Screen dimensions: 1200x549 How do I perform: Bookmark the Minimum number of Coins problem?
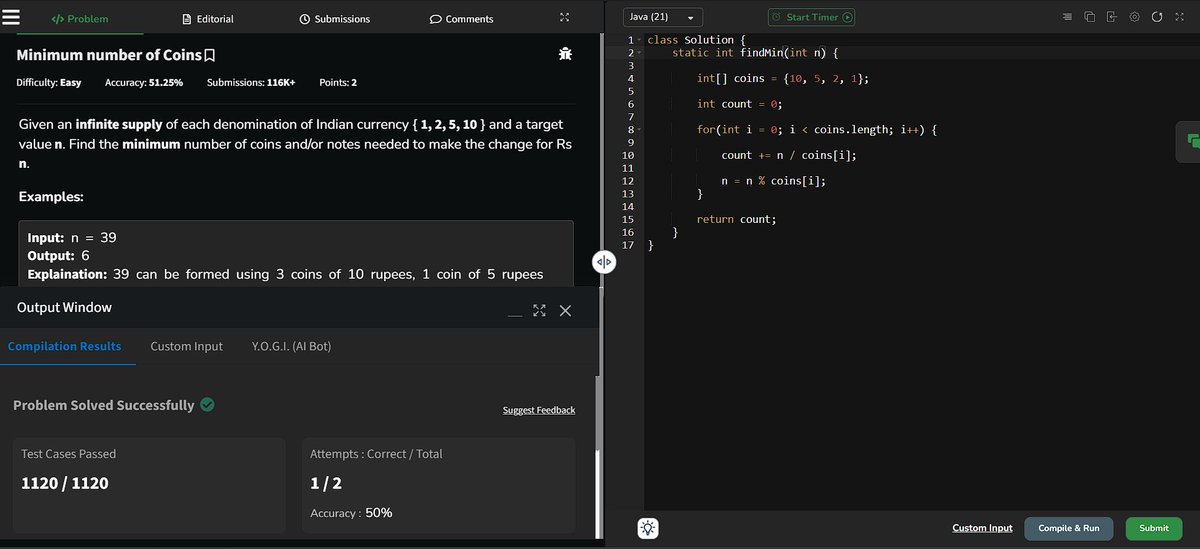point(209,54)
